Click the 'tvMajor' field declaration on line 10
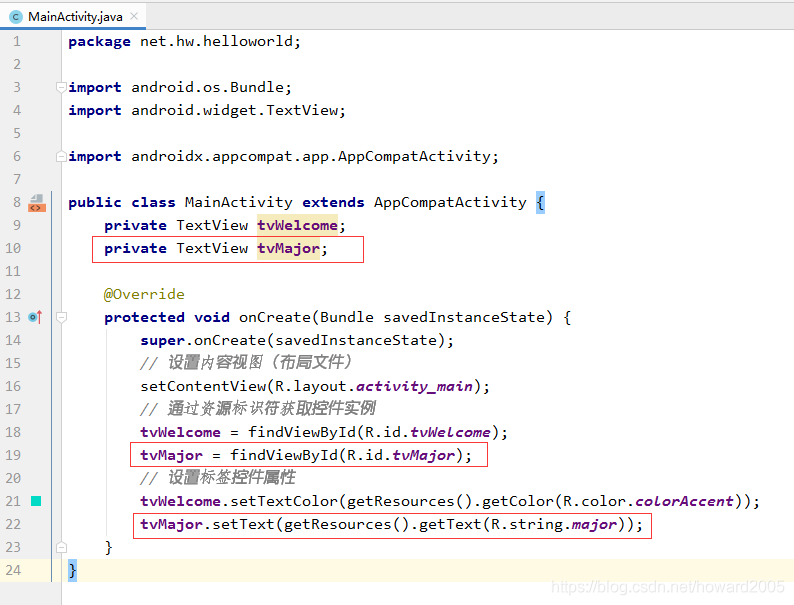The height and width of the screenshot is (605, 794). click(x=288, y=249)
